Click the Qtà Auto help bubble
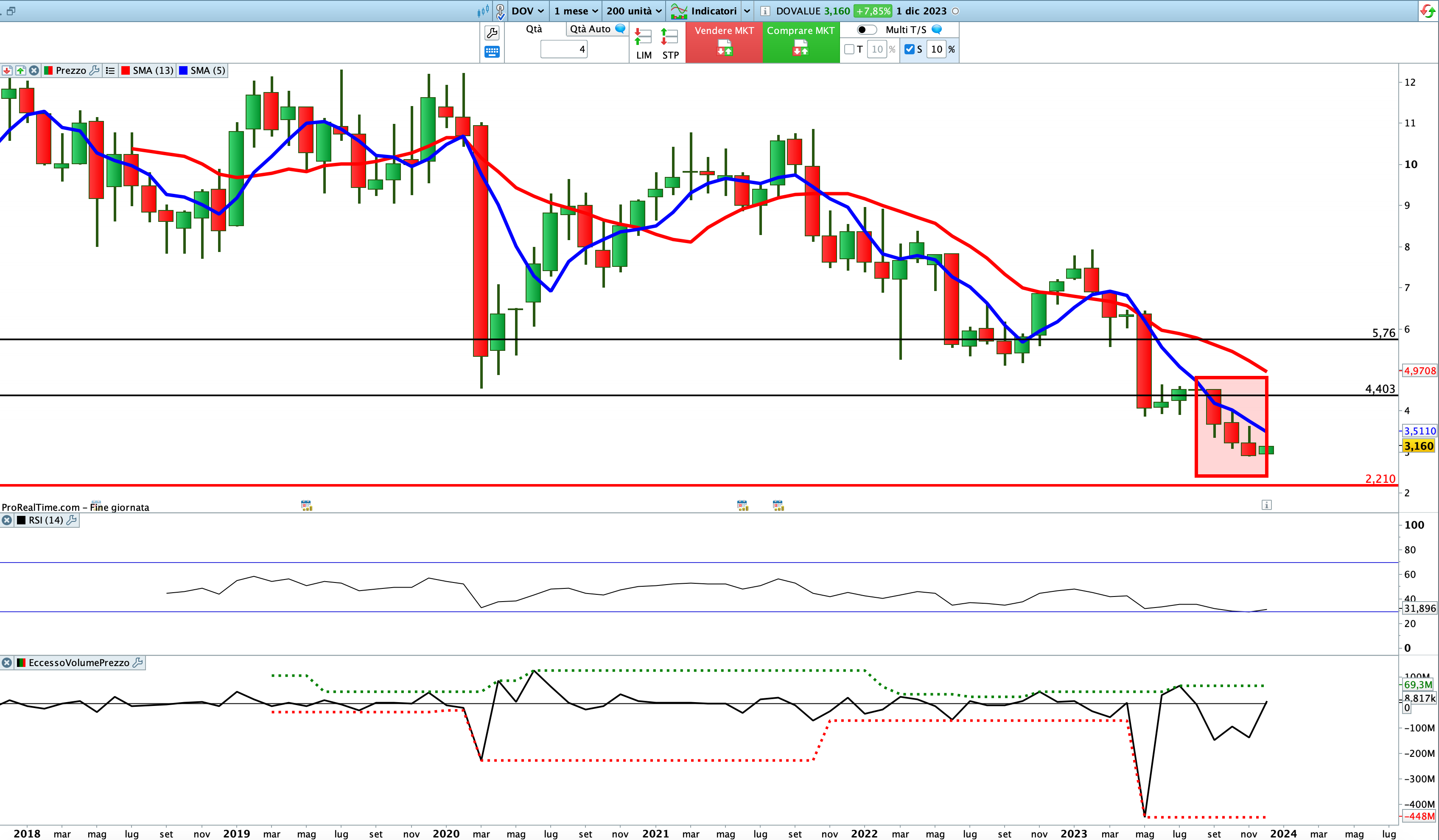Viewport: 1439px width, 840px height. tap(620, 28)
